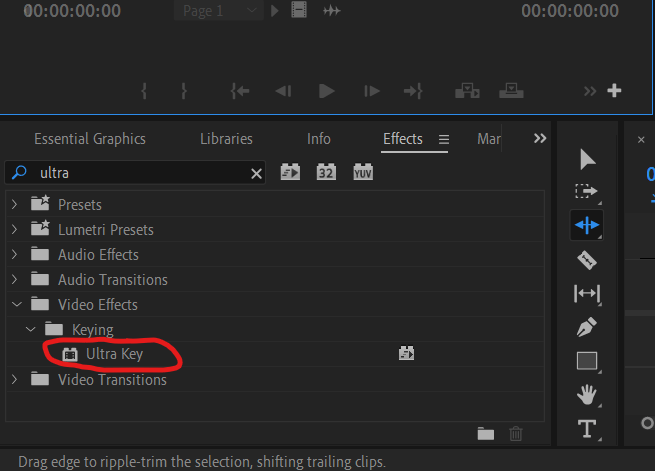Image resolution: width=655 pixels, height=471 pixels.
Task: Expand the Video Transitions folder
Action: (x=14, y=379)
